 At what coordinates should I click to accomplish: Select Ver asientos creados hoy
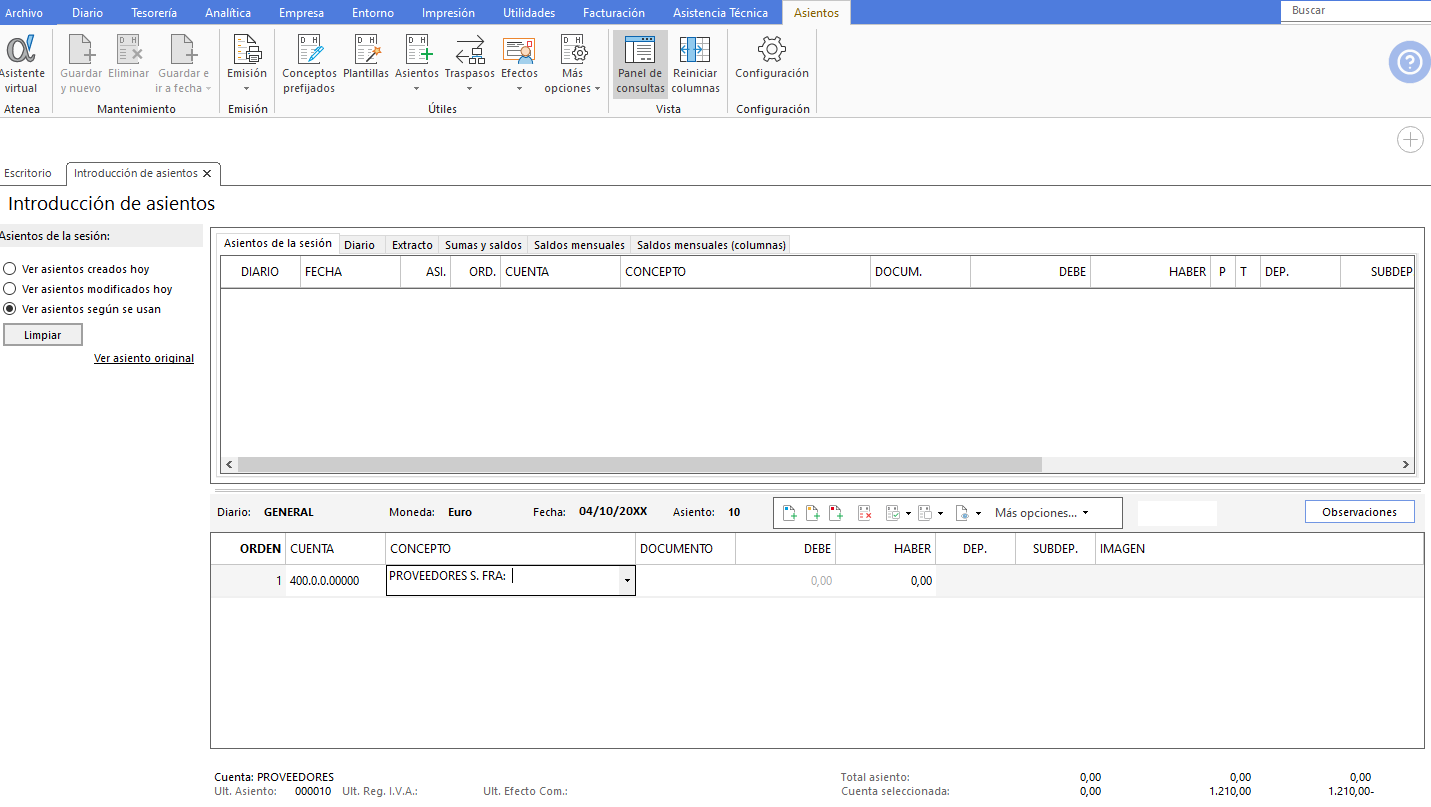10,269
